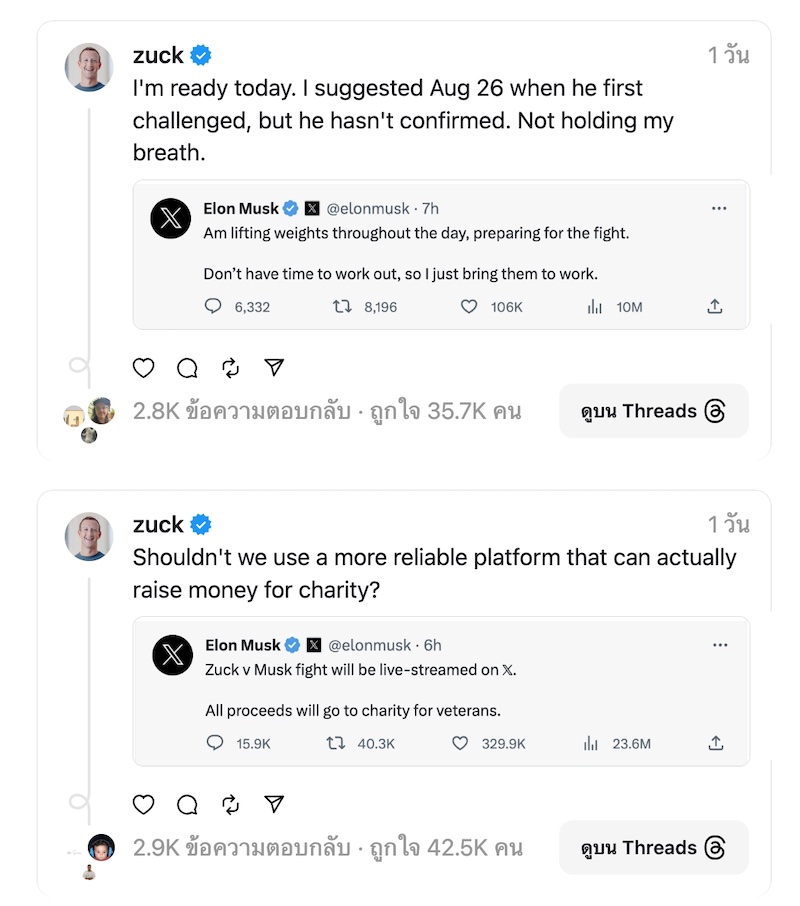Send the charity post using paper plane icon
Image resolution: width=800 pixels, height=906 pixels.
[x=274, y=805]
